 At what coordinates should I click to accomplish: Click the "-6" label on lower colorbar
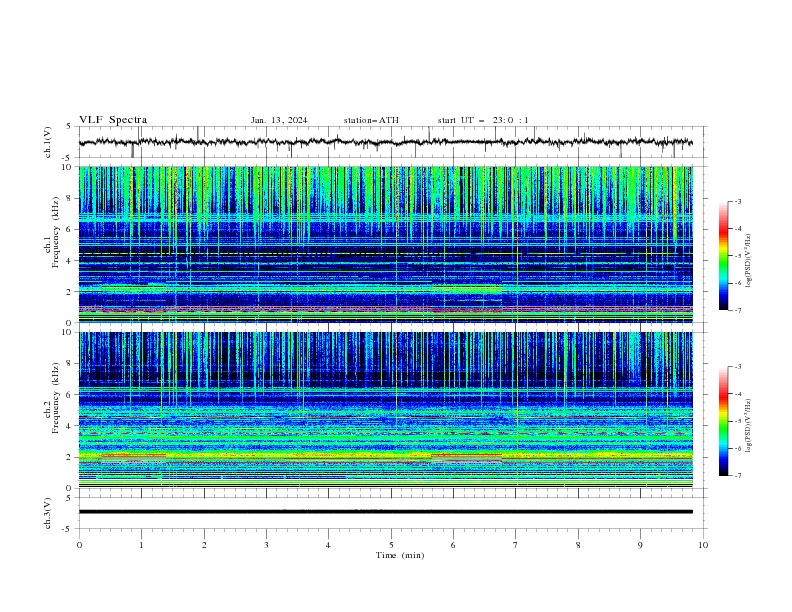click(738, 448)
